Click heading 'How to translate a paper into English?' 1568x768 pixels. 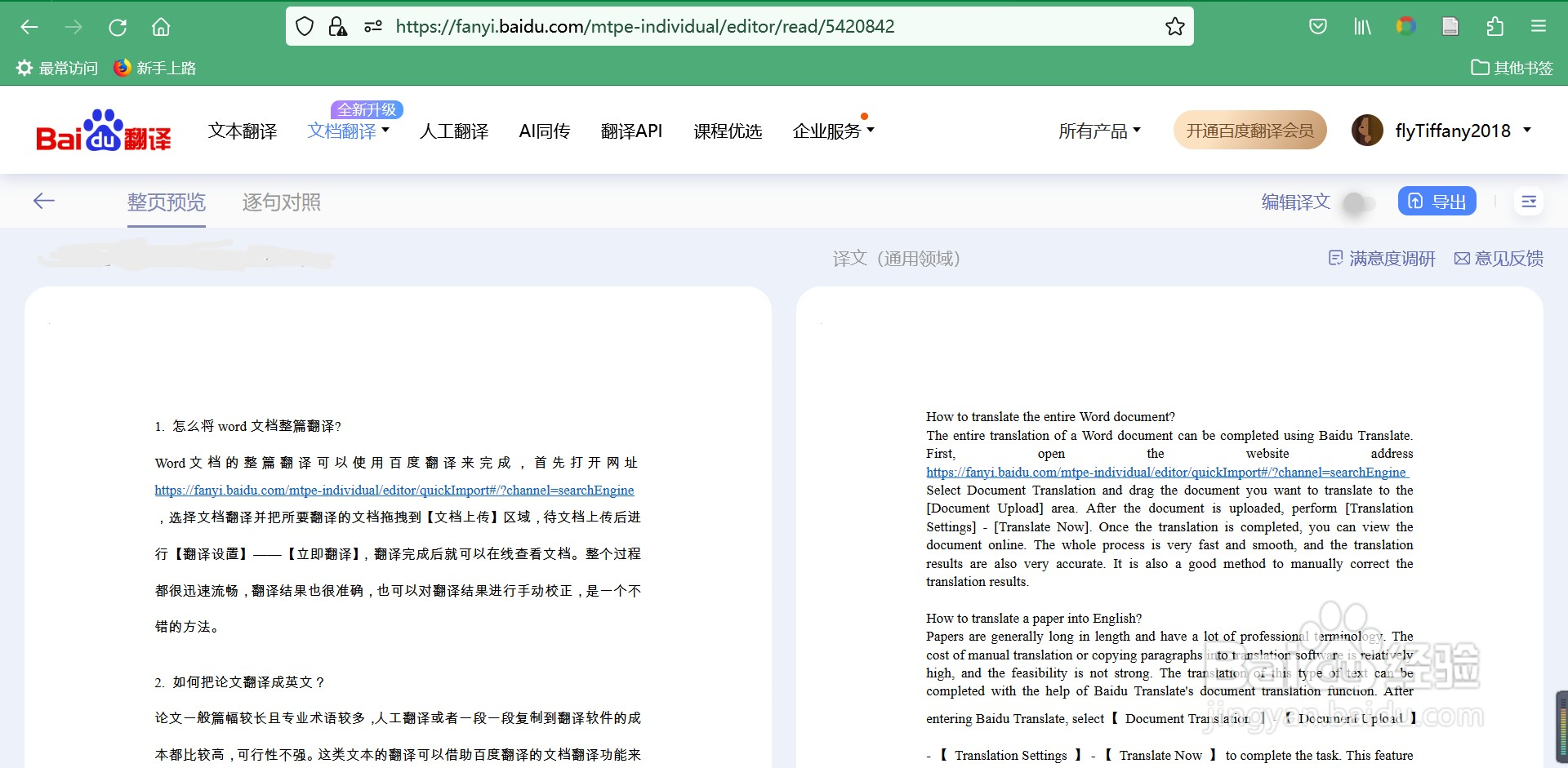(1034, 619)
